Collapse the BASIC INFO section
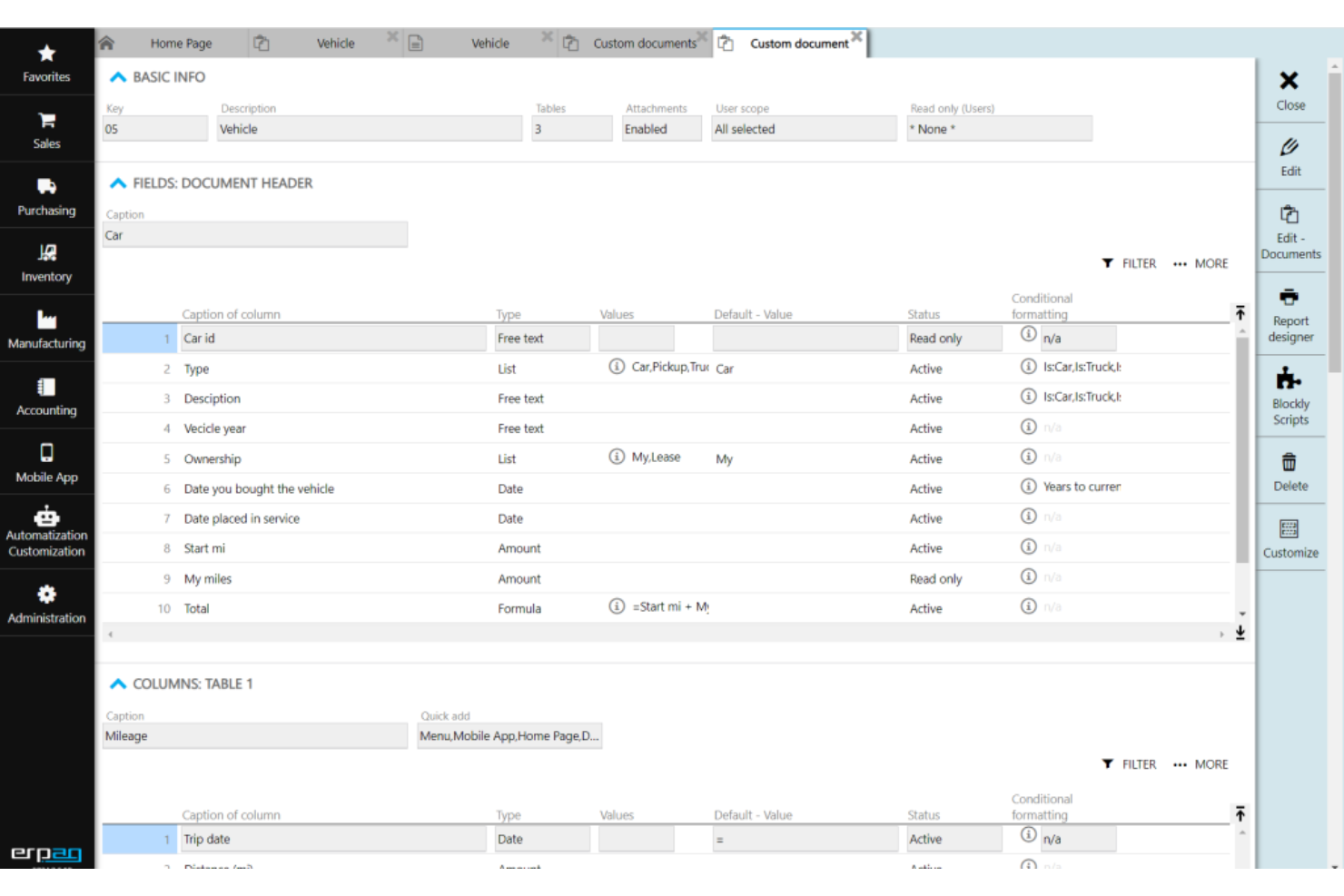This screenshot has height=896, width=1344. (x=118, y=77)
